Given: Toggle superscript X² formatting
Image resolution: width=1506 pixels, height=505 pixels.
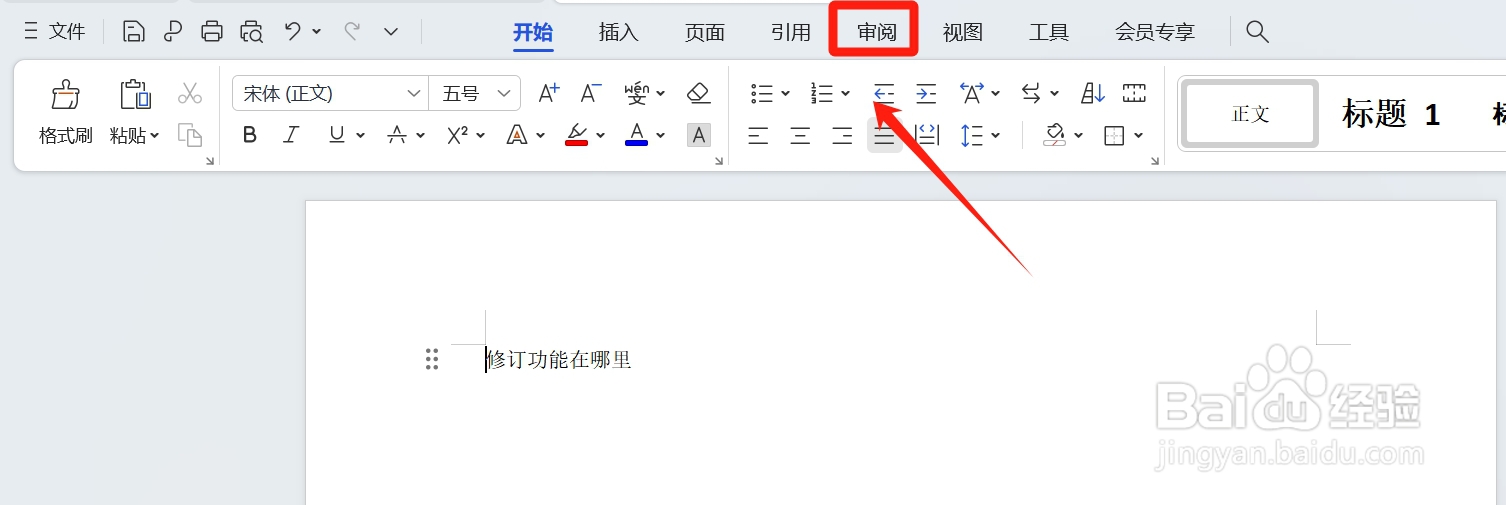Looking at the screenshot, I should 458,135.
